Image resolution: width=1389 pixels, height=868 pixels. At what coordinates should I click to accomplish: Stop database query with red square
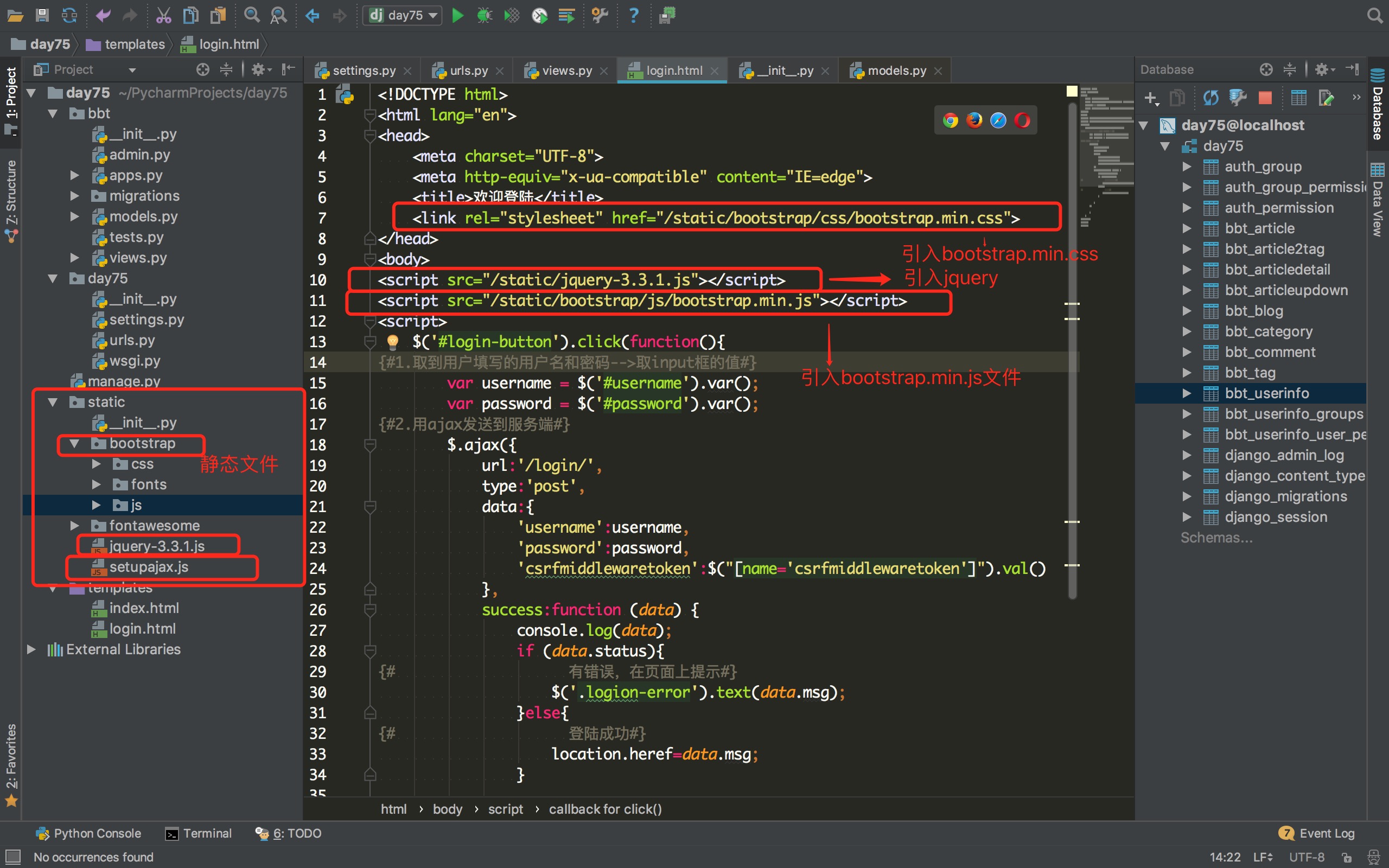[x=1265, y=98]
